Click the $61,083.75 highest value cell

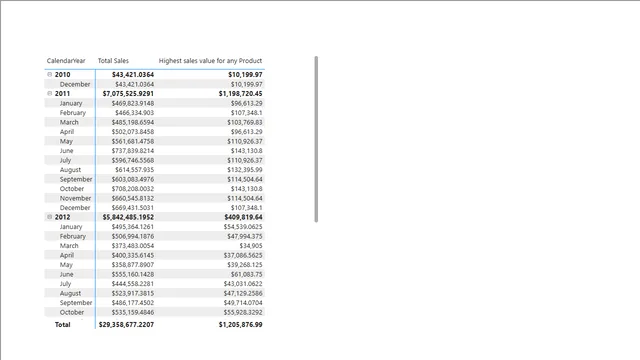(247, 274)
